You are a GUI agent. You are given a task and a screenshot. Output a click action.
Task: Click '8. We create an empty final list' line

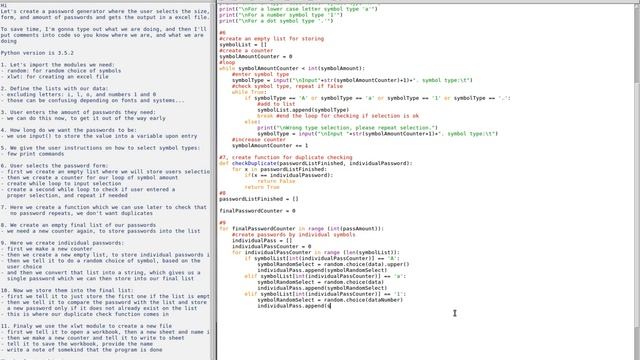(x=78, y=225)
